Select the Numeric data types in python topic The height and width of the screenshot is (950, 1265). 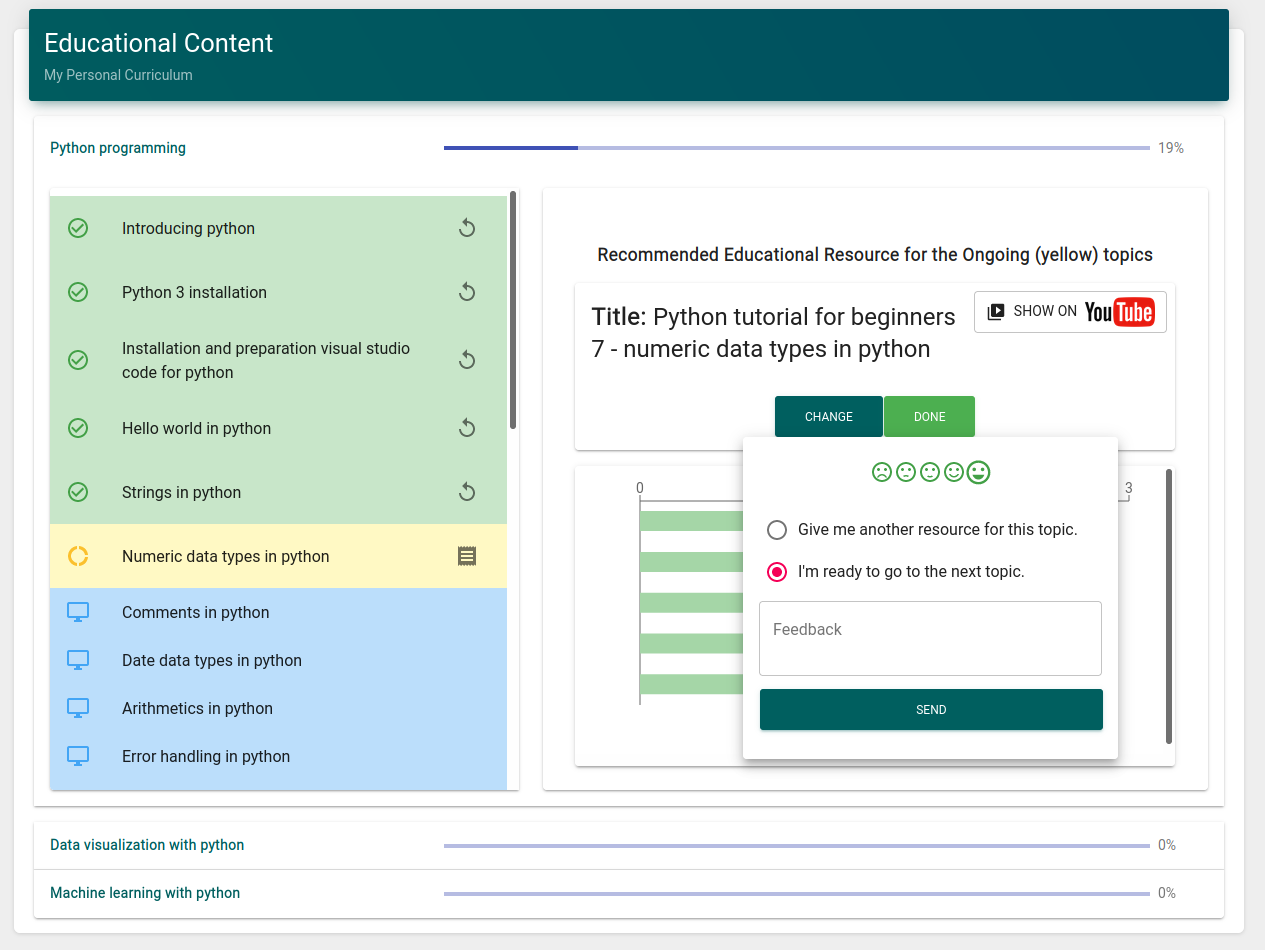point(278,556)
